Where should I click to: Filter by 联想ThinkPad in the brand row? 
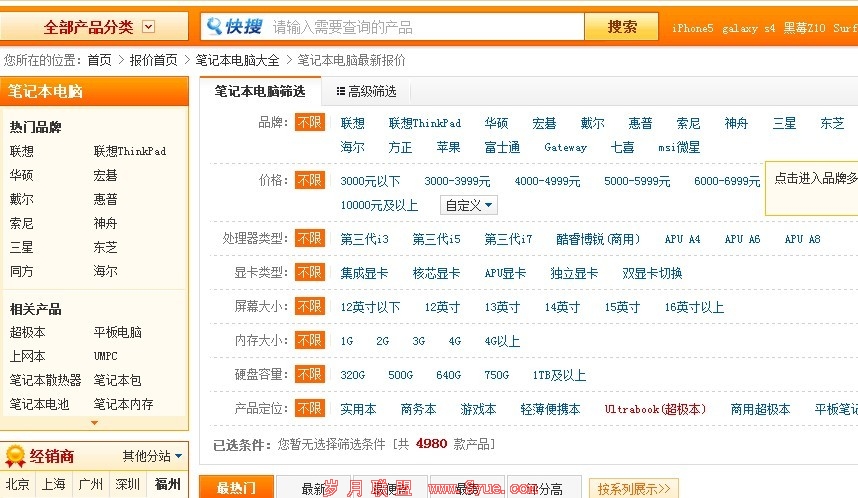click(x=424, y=123)
